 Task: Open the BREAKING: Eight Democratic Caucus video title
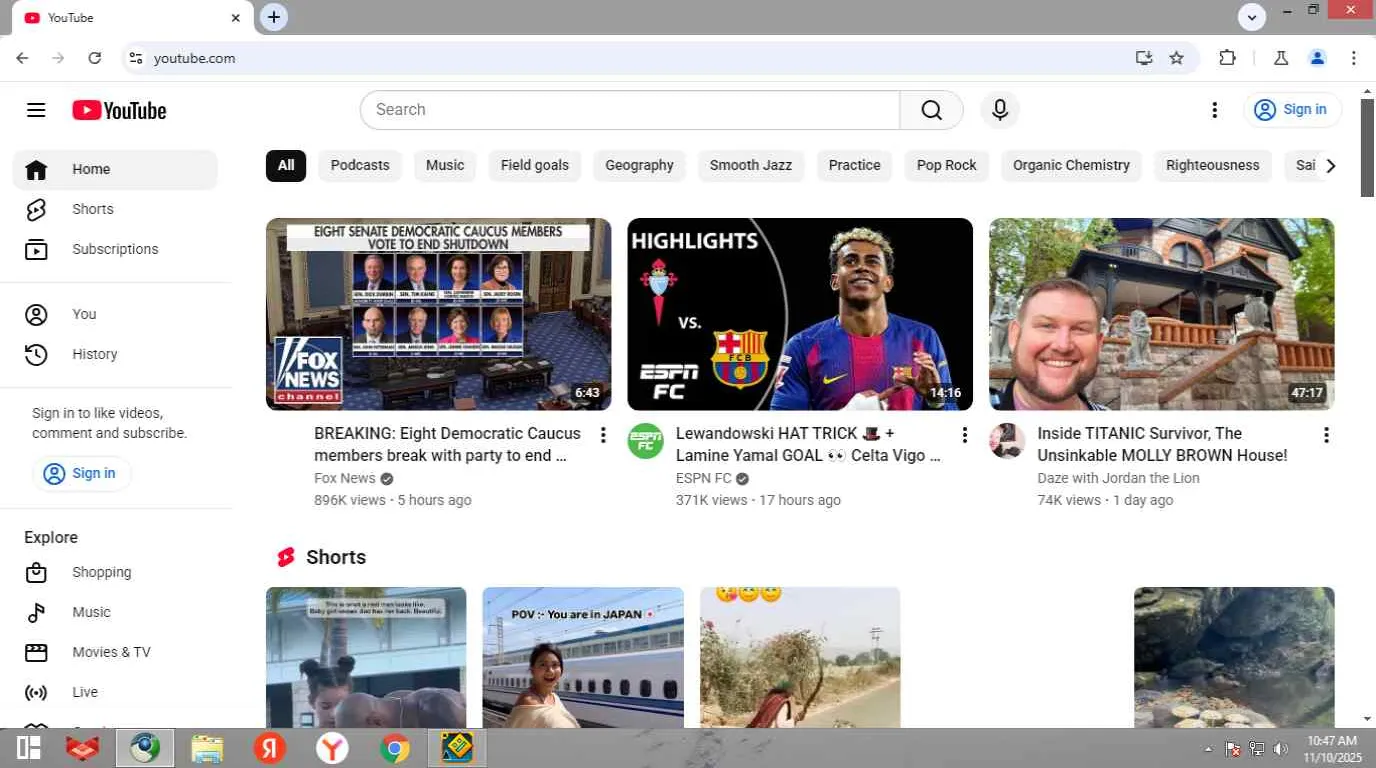click(x=448, y=445)
